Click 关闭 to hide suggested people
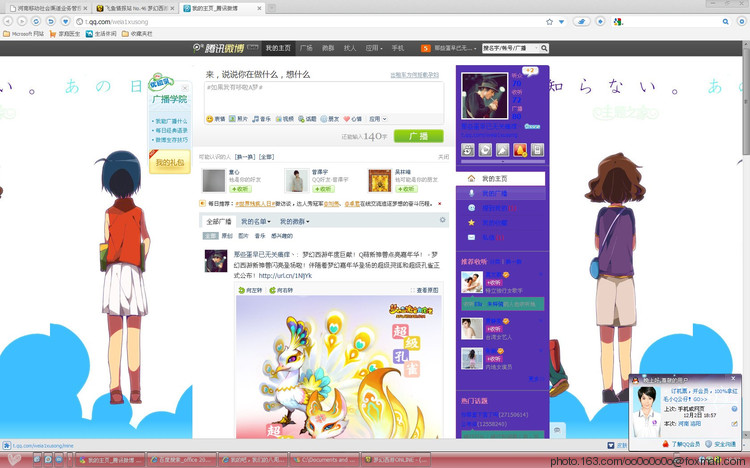This screenshot has width=750, height=468. pos(443,157)
